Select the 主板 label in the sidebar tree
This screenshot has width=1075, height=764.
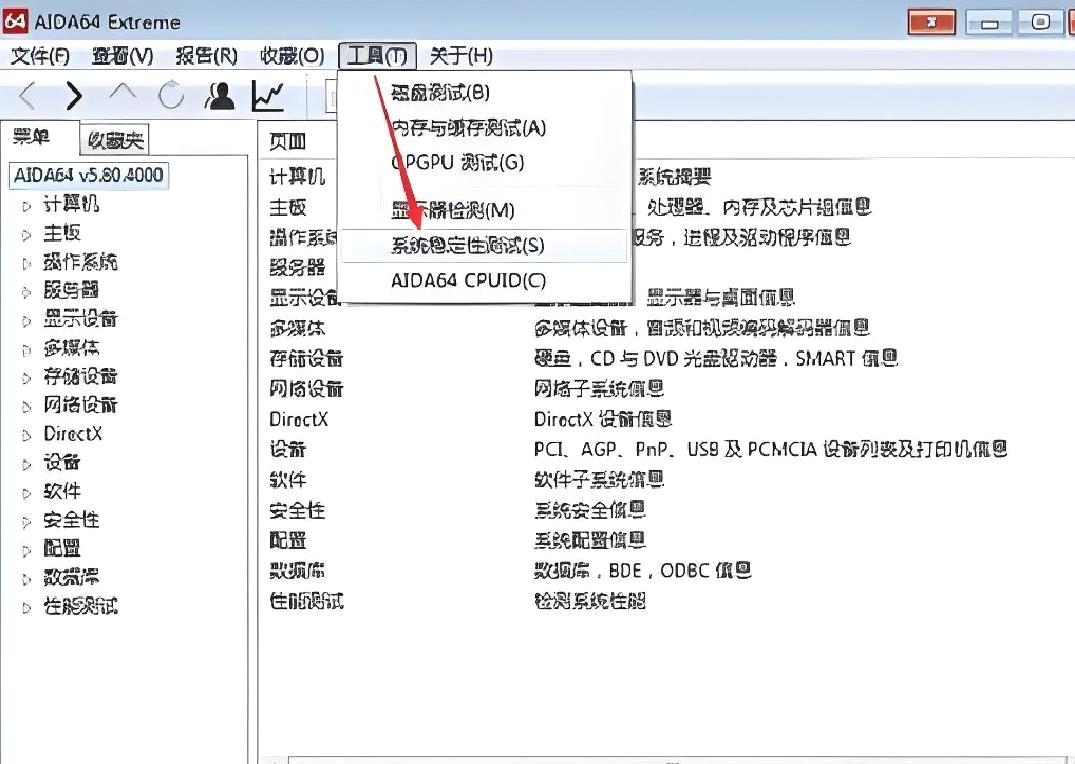[x=62, y=233]
